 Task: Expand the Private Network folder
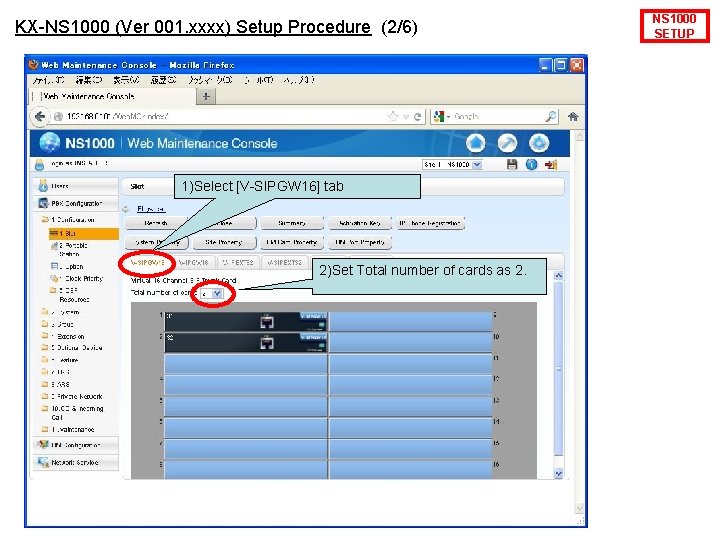(72, 396)
